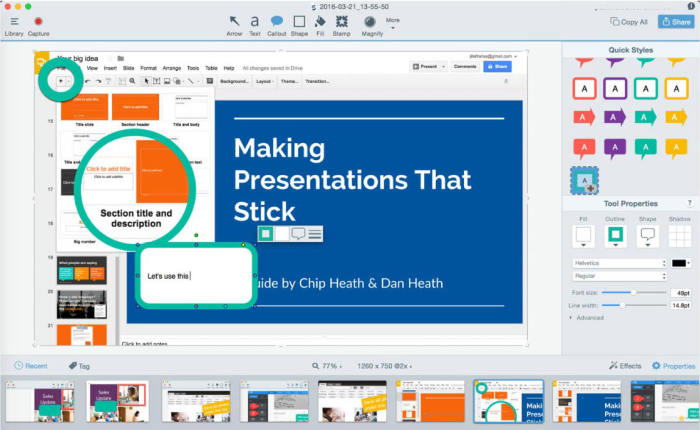The height and width of the screenshot is (430, 700).
Task: Adjust the Line width slider
Action: point(622,305)
